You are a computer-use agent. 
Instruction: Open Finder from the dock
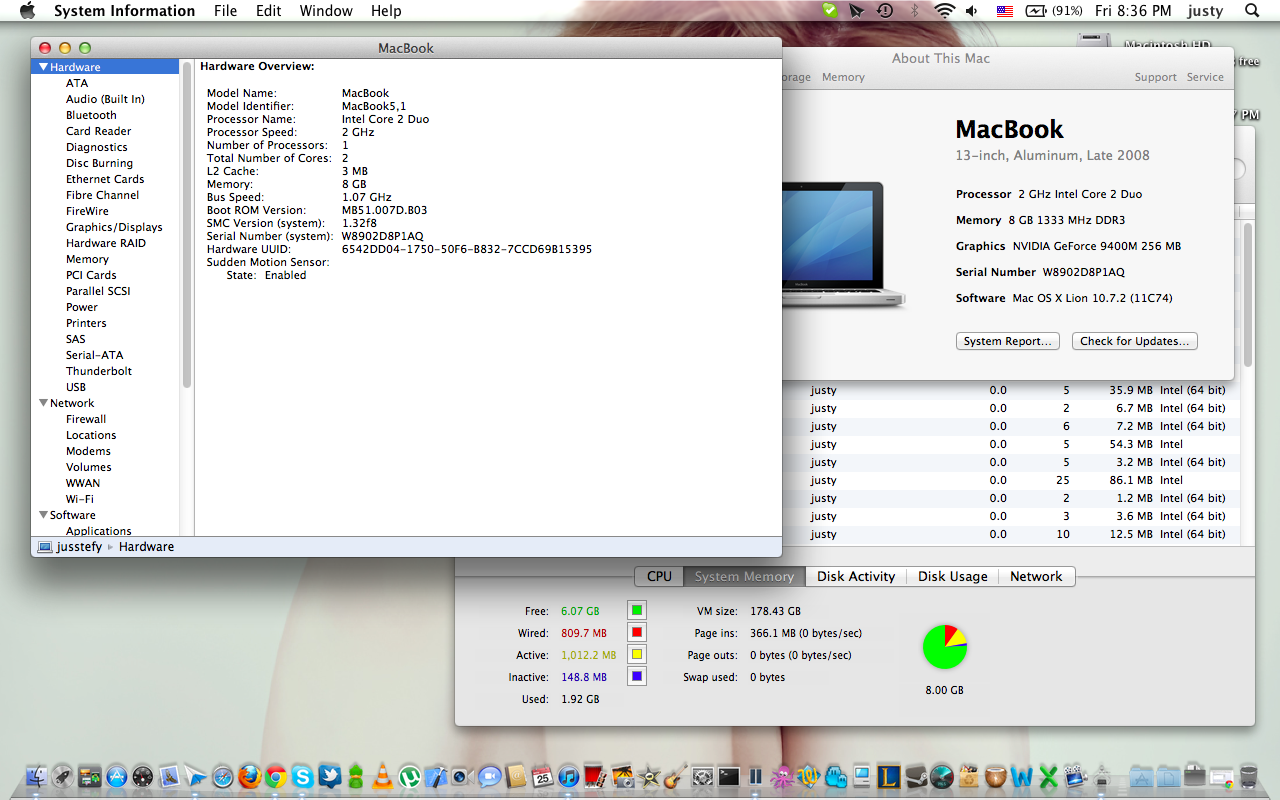37,776
